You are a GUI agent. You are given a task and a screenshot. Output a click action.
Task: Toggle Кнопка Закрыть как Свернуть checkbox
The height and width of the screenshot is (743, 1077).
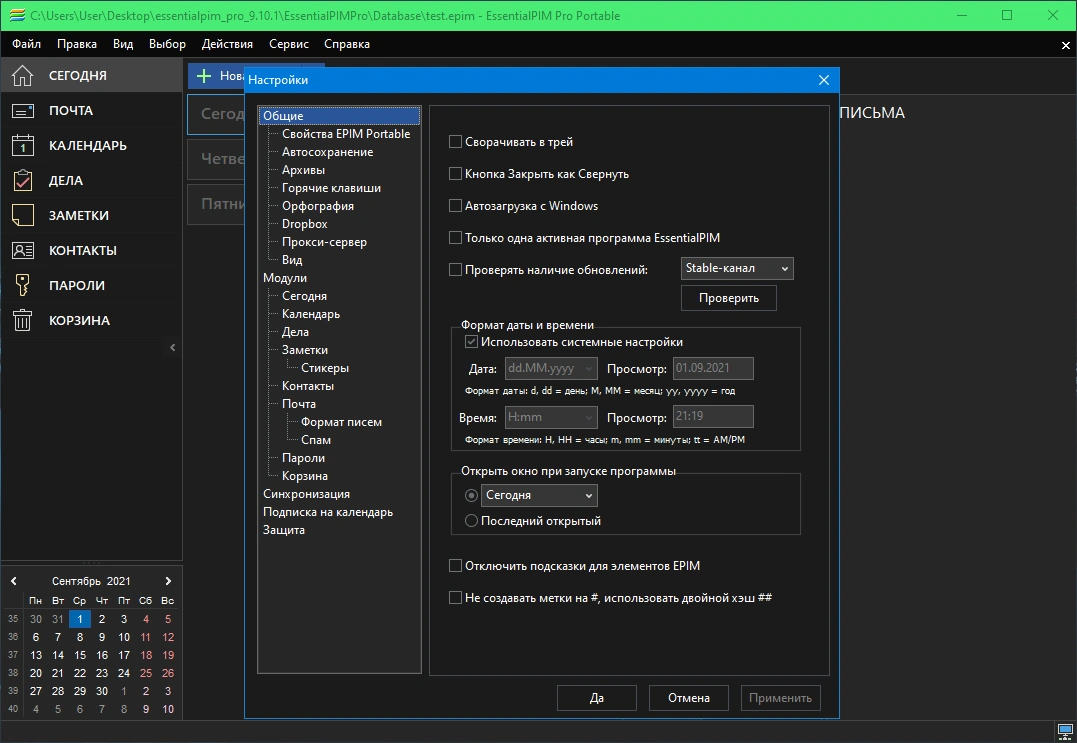(x=455, y=174)
